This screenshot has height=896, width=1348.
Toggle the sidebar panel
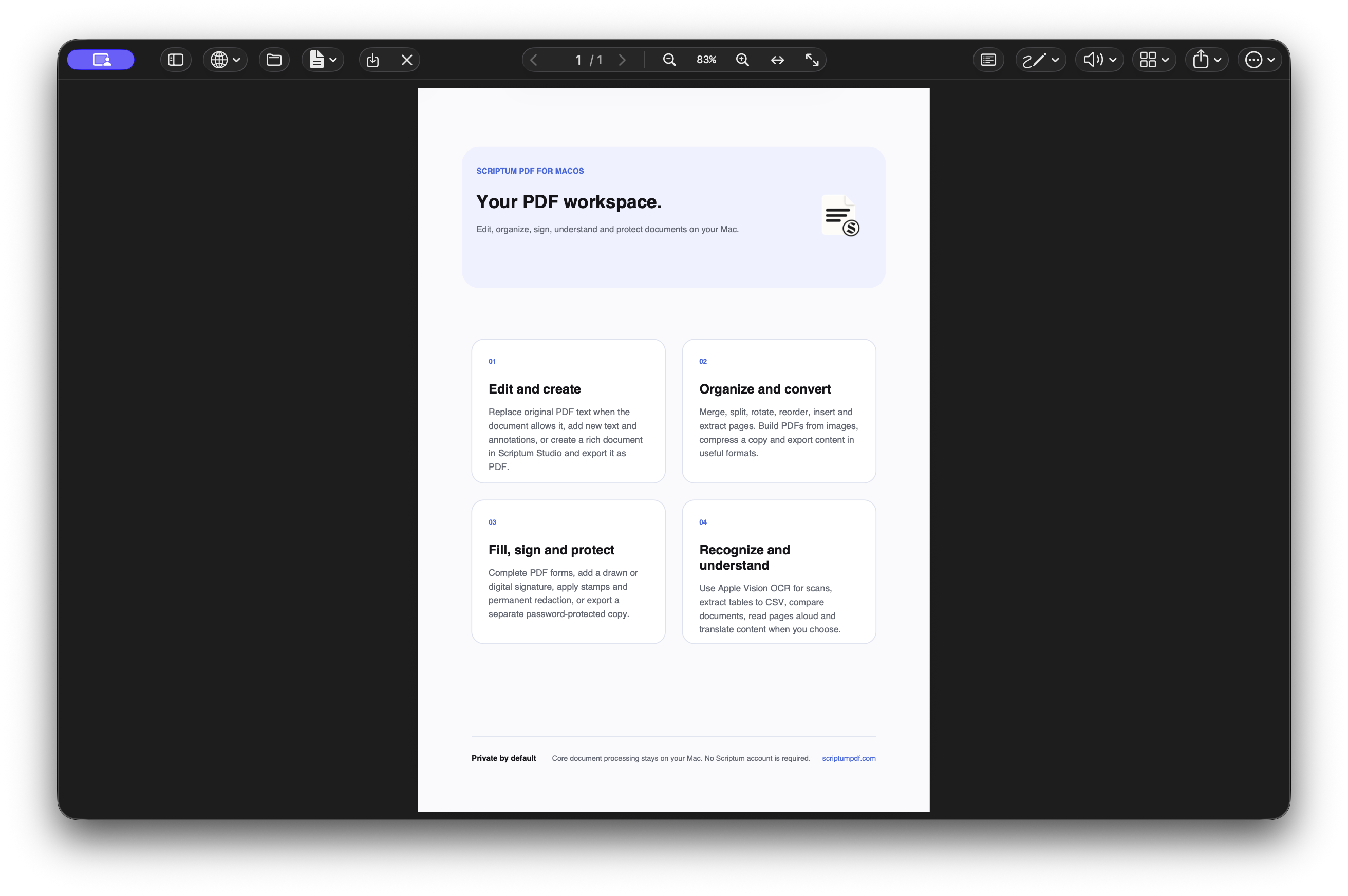[x=175, y=60]
